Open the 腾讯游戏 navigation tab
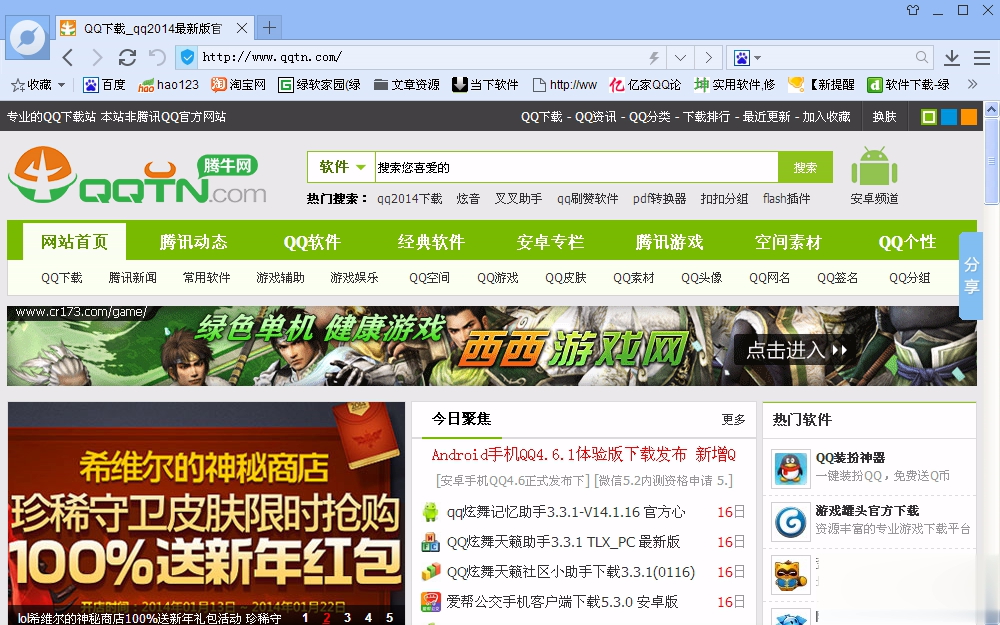 point(669,242)
